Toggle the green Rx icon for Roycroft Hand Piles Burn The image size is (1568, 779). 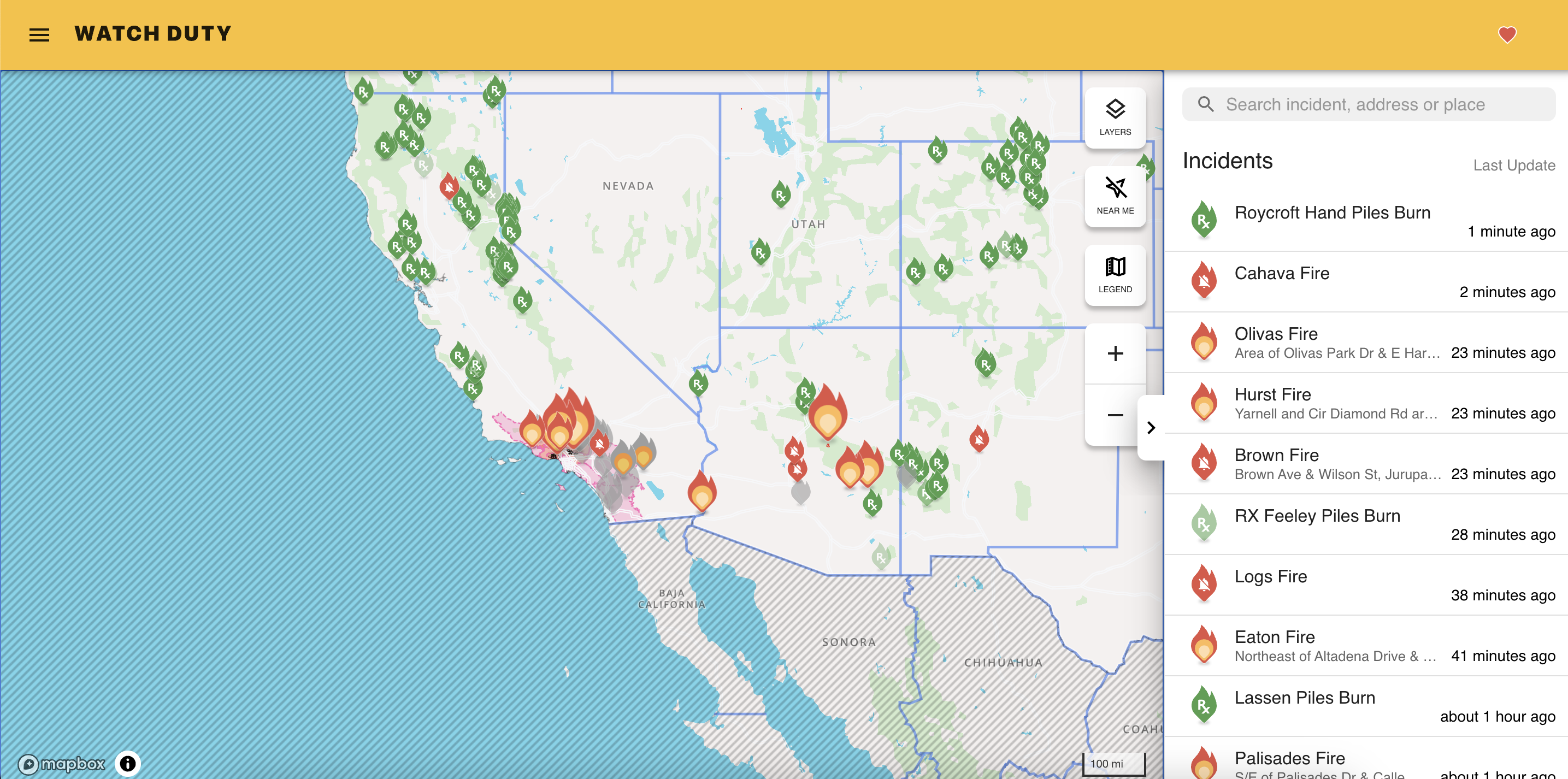[1204, 220]
